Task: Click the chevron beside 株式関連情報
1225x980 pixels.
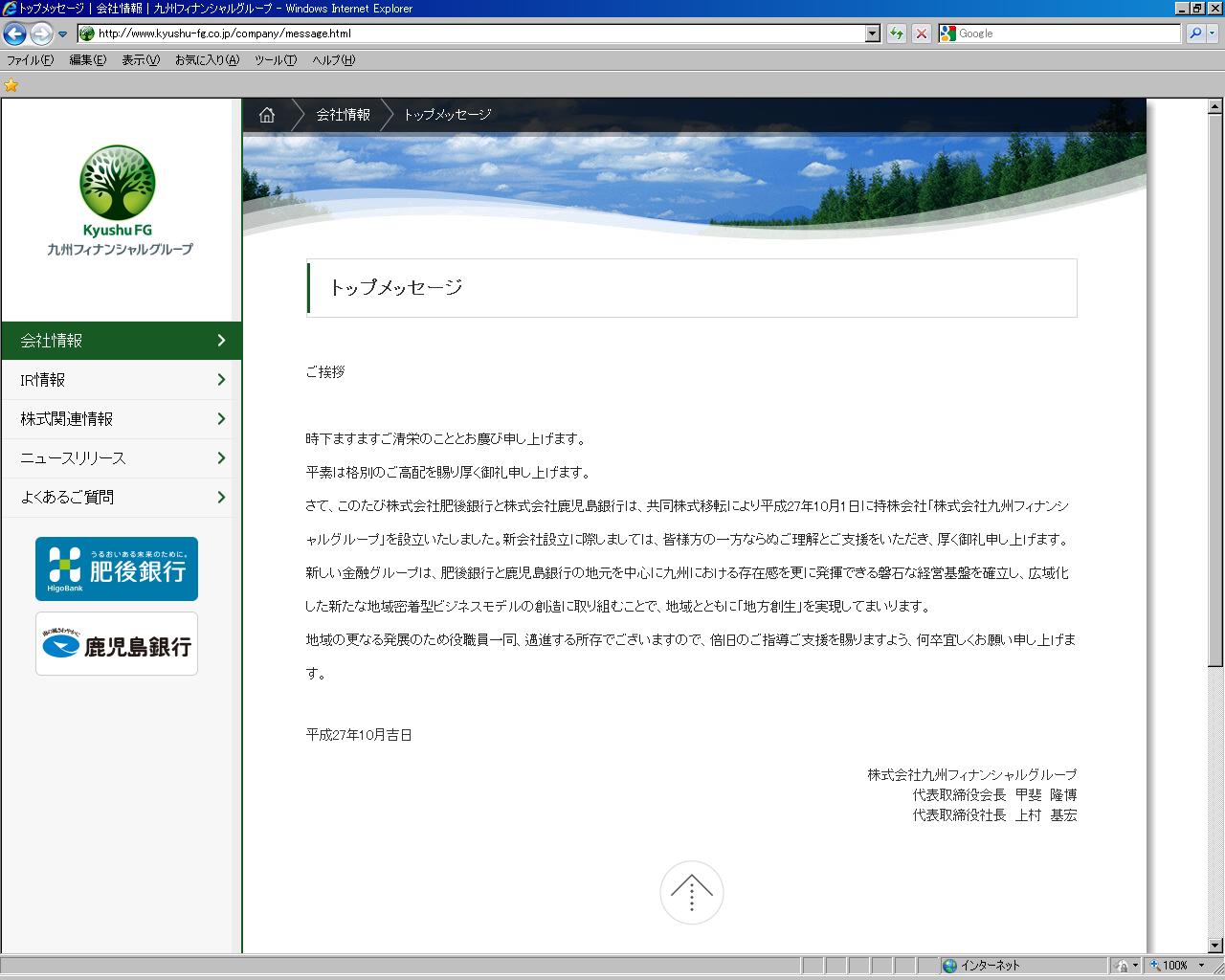Action: [221, 419]
